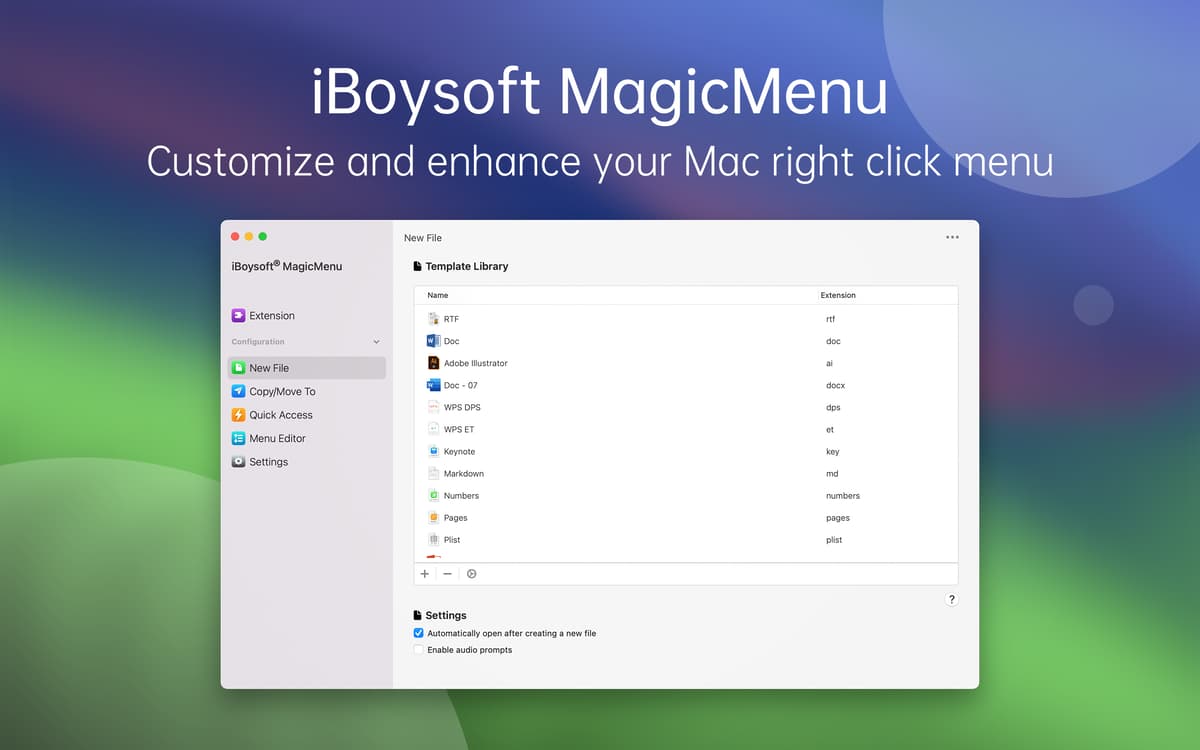Enable audio prompts checkbox
This screenshot has height=750, width=1200.
click(x=419, y=650)
